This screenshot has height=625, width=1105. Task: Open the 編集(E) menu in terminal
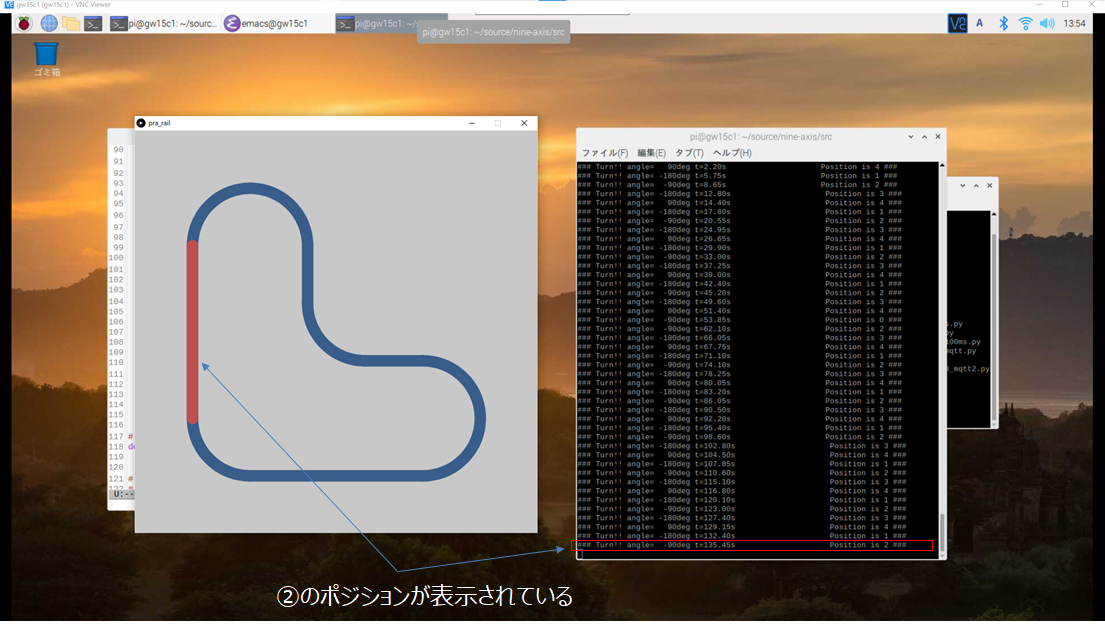tap(651, 153)
